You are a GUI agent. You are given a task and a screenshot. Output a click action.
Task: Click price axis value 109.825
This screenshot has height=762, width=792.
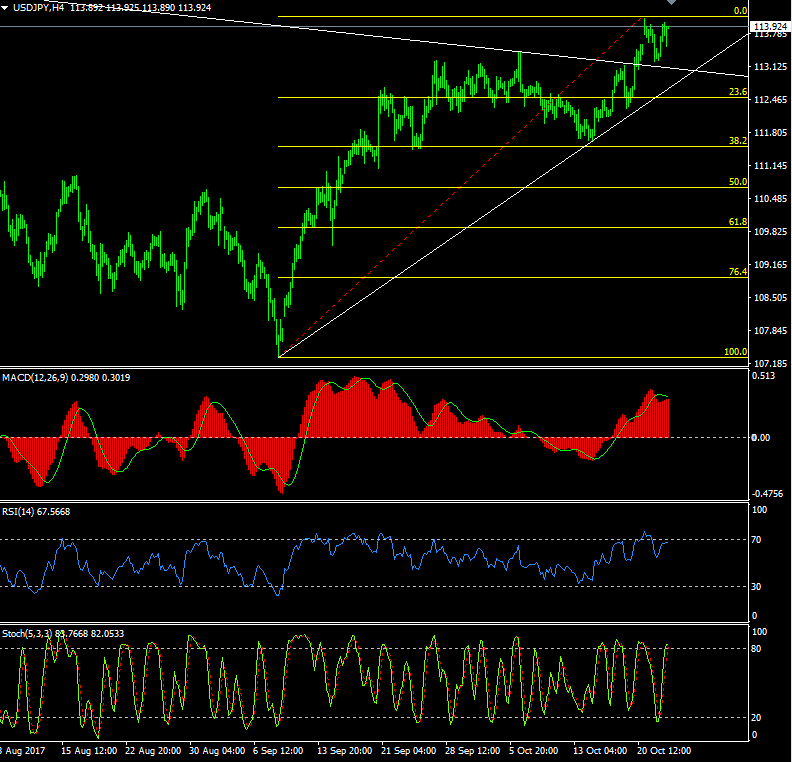770,231
